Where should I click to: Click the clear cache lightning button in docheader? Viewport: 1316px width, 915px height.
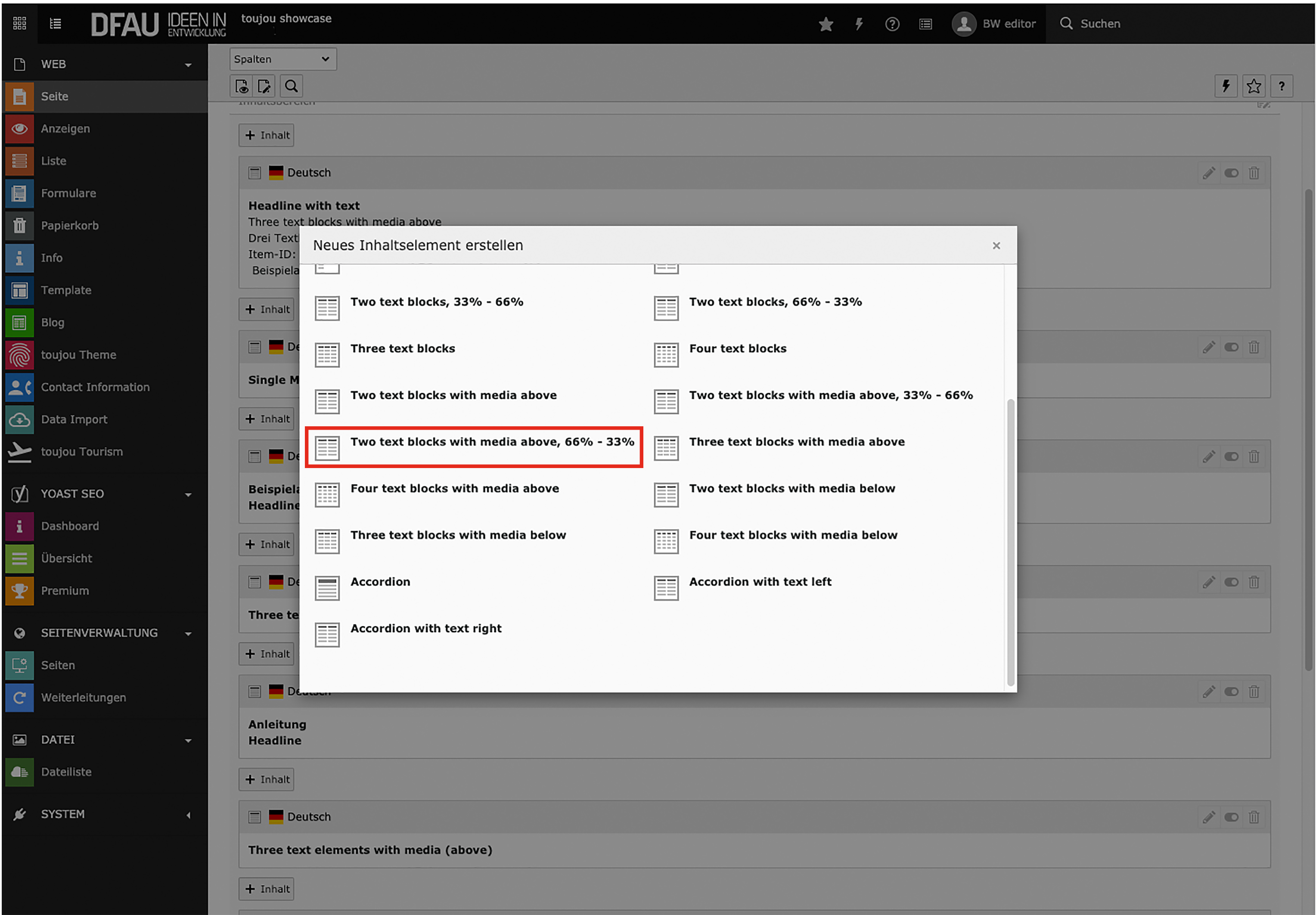coord(1226,87)
